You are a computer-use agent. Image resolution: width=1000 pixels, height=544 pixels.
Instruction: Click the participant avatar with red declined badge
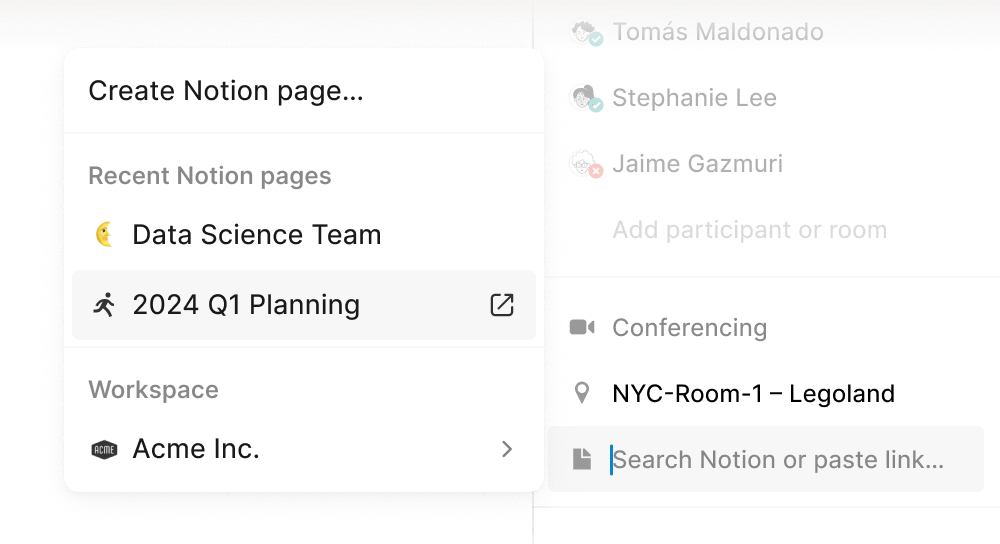[x=584, y=164]
